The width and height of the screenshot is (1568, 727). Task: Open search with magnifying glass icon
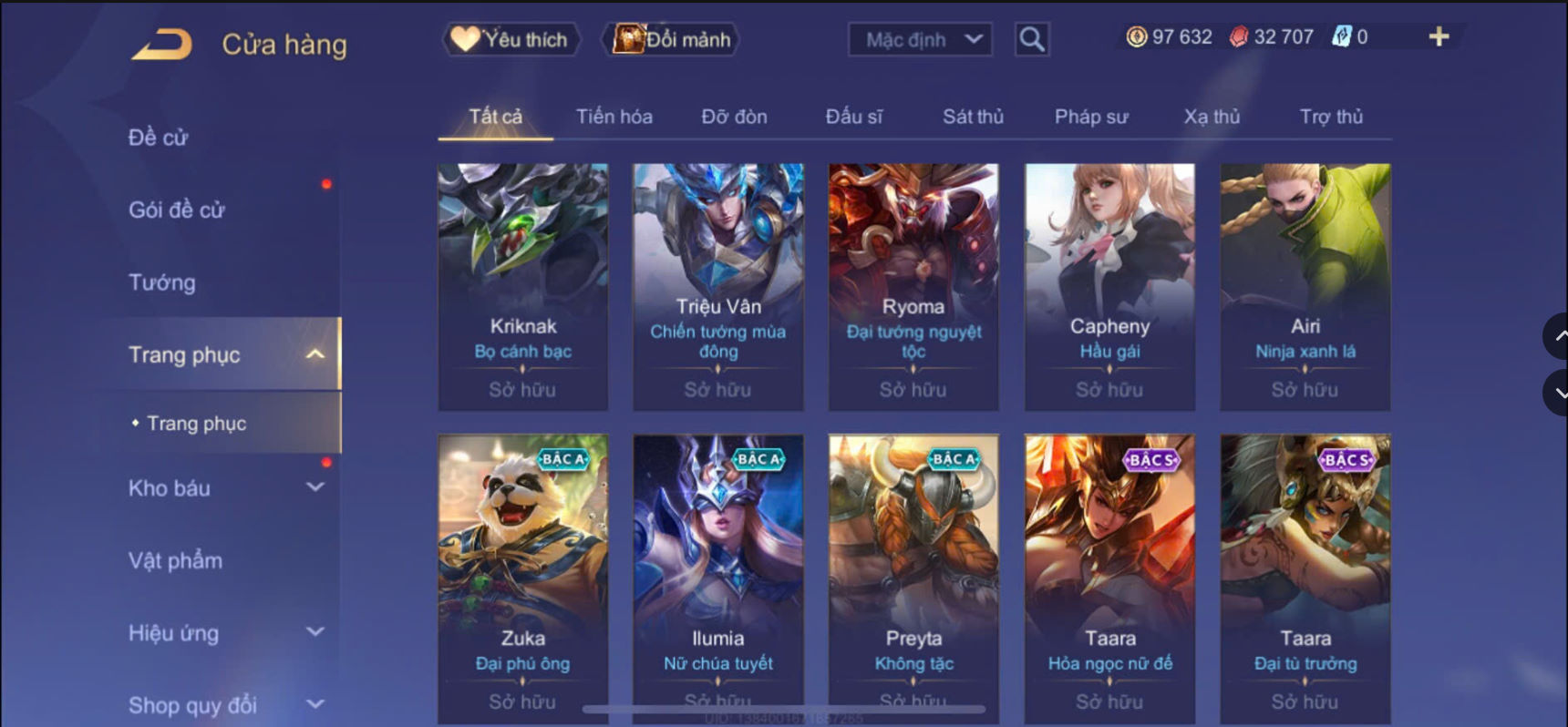point(1032,39)
